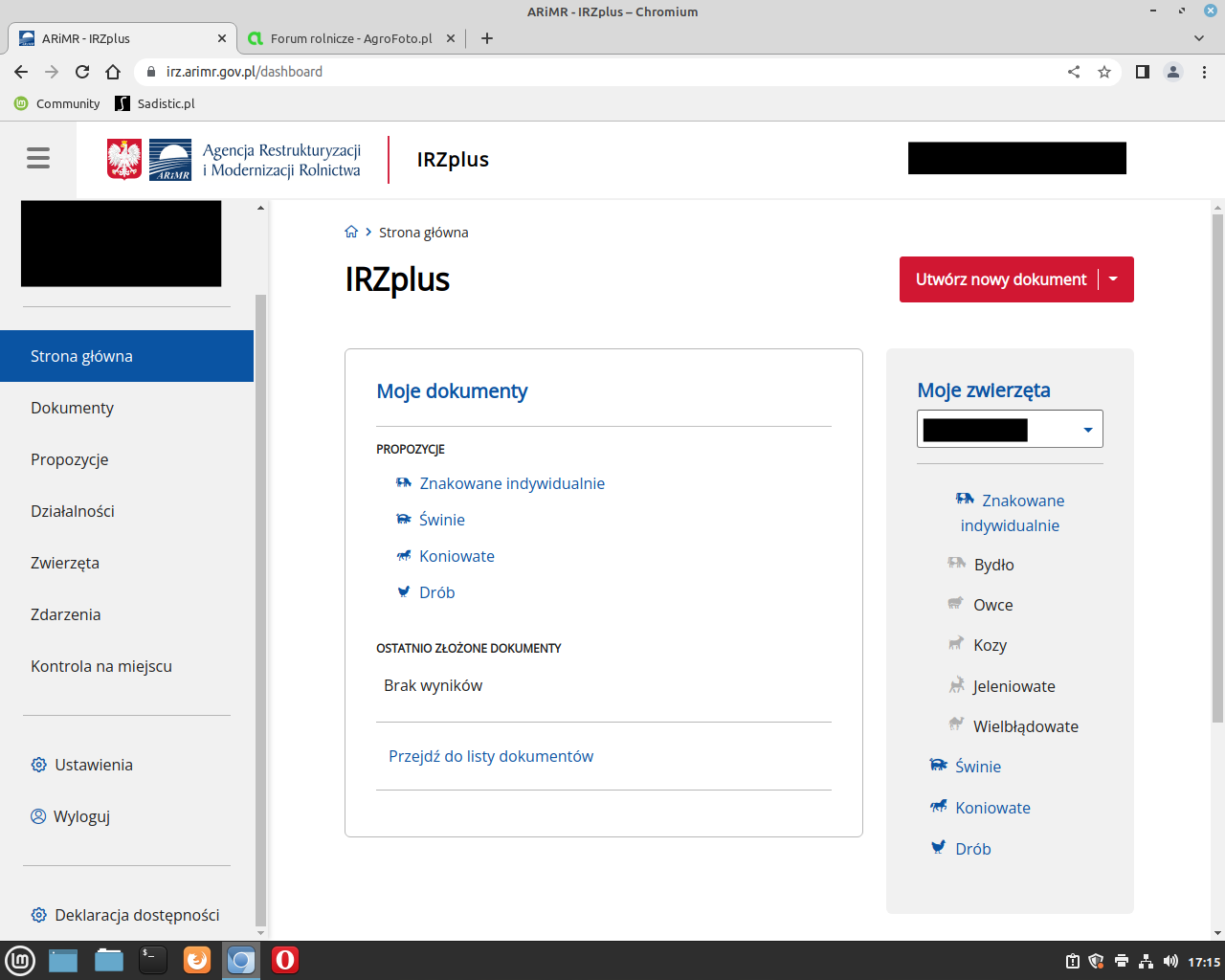Bookmark page with the star icon
The image size is (1225, 980).
coord(1104,72)
